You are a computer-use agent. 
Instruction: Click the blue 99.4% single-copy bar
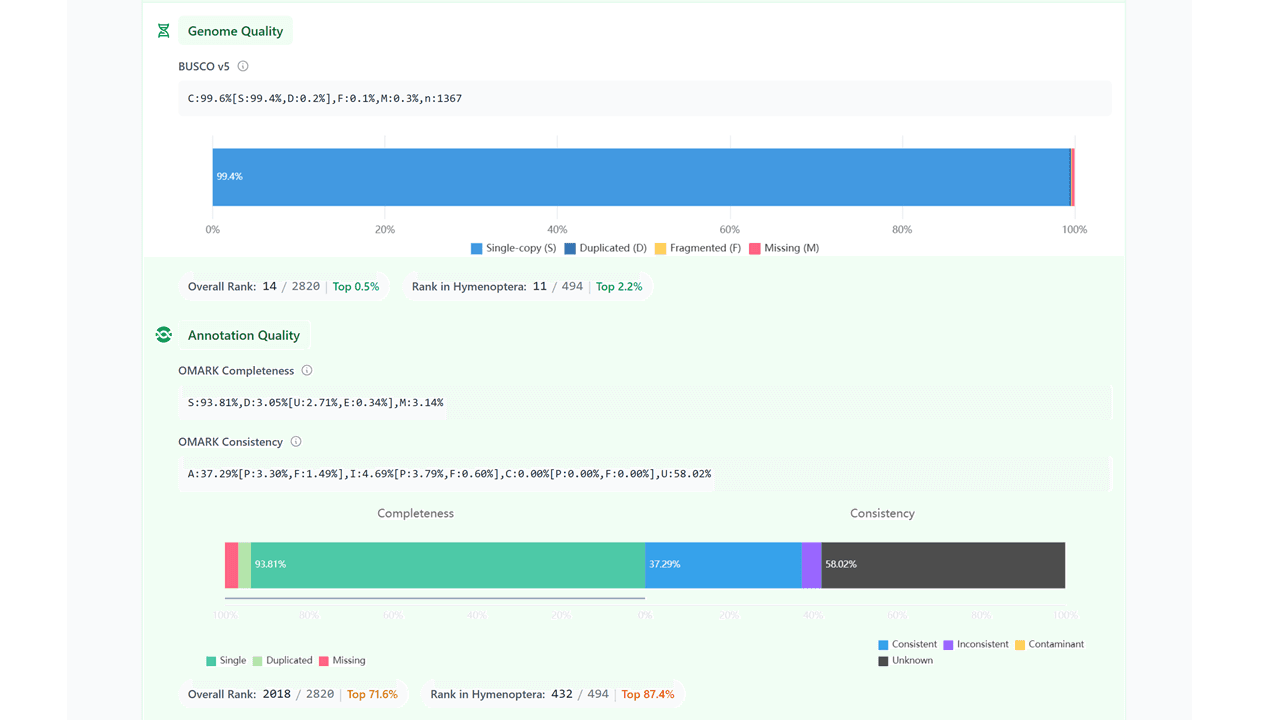(640, 177)
